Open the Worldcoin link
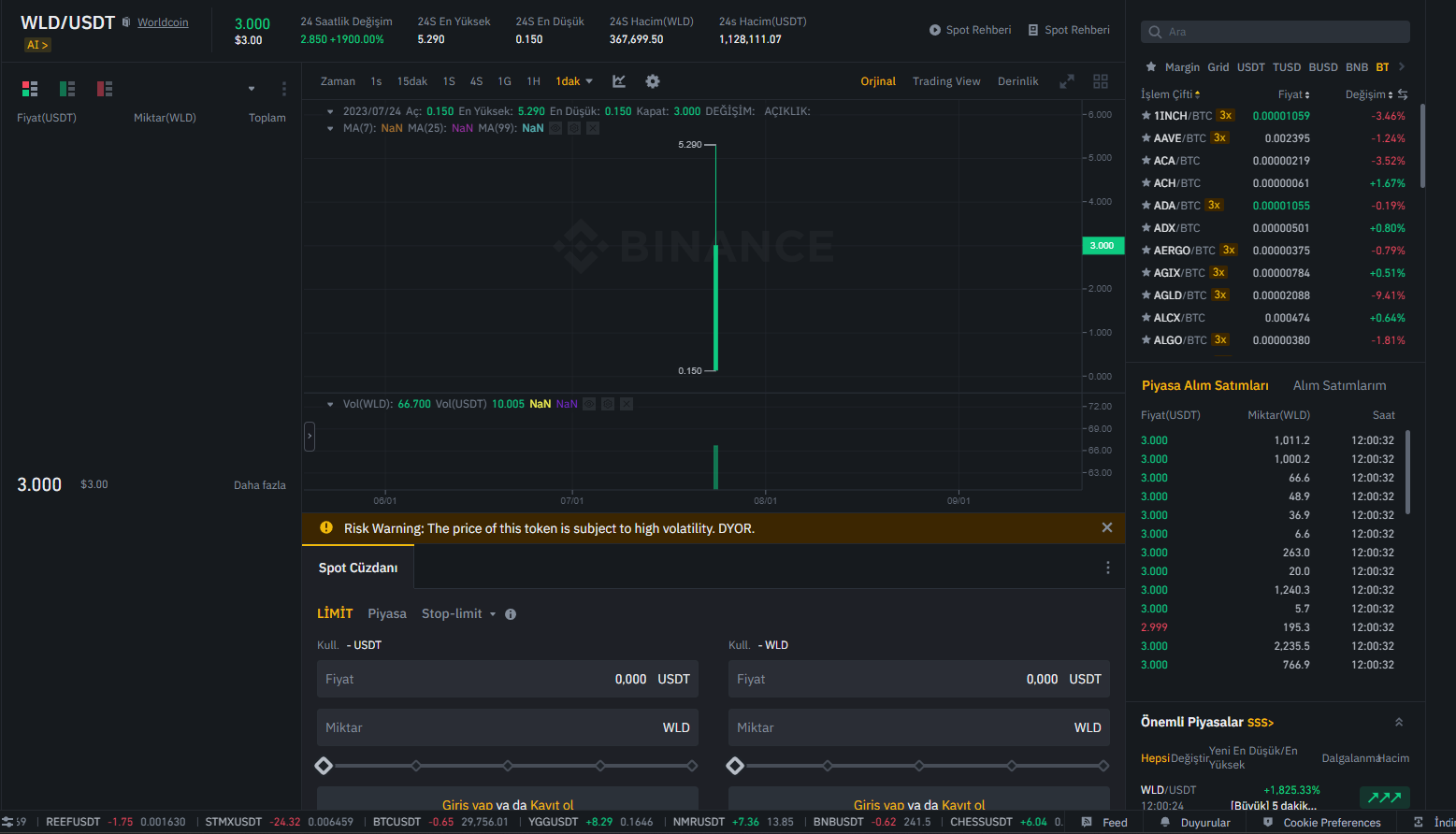This screenshot has width=1456, height=834. coord(163,22)
